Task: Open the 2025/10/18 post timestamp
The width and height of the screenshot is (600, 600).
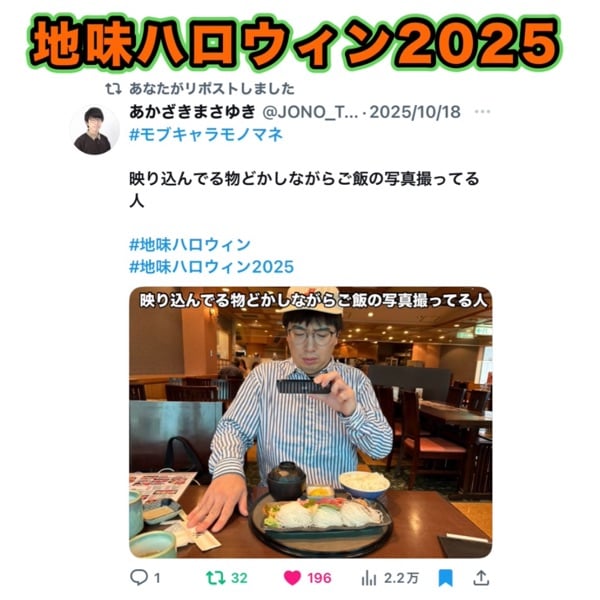Action: pos(415,112)
